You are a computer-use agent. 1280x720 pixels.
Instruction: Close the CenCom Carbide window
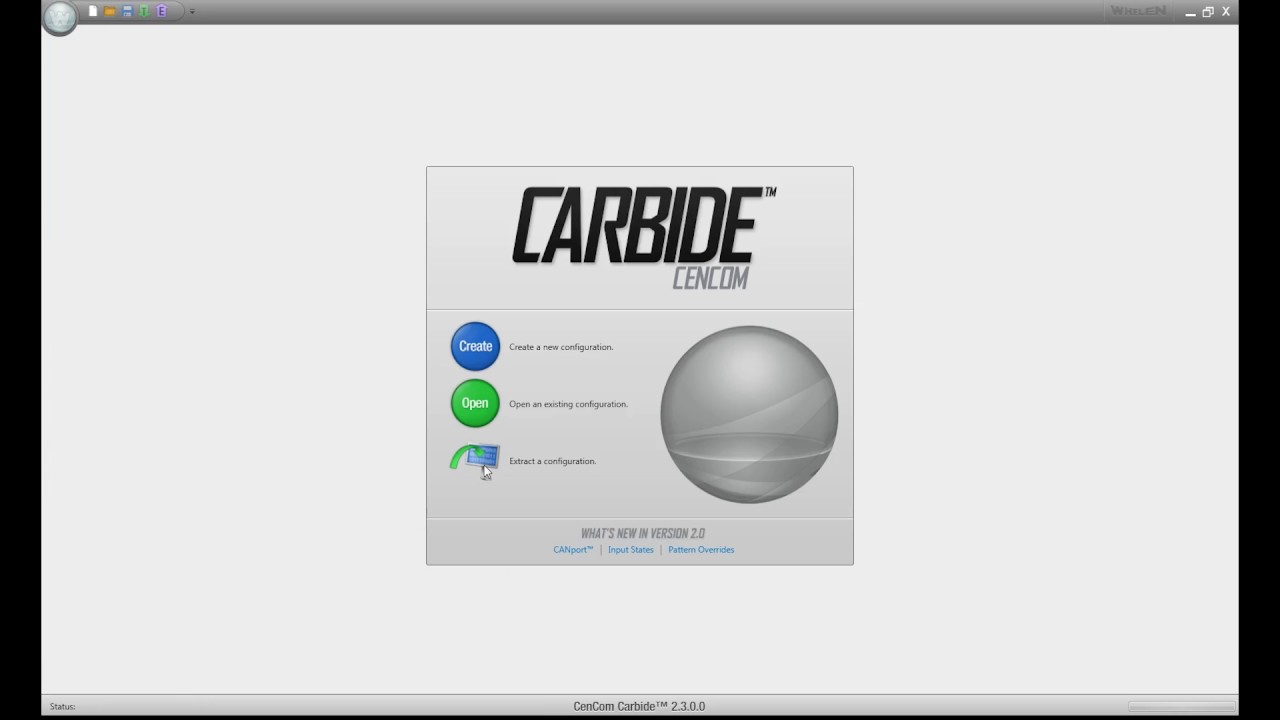click(x=1226, y=12)
